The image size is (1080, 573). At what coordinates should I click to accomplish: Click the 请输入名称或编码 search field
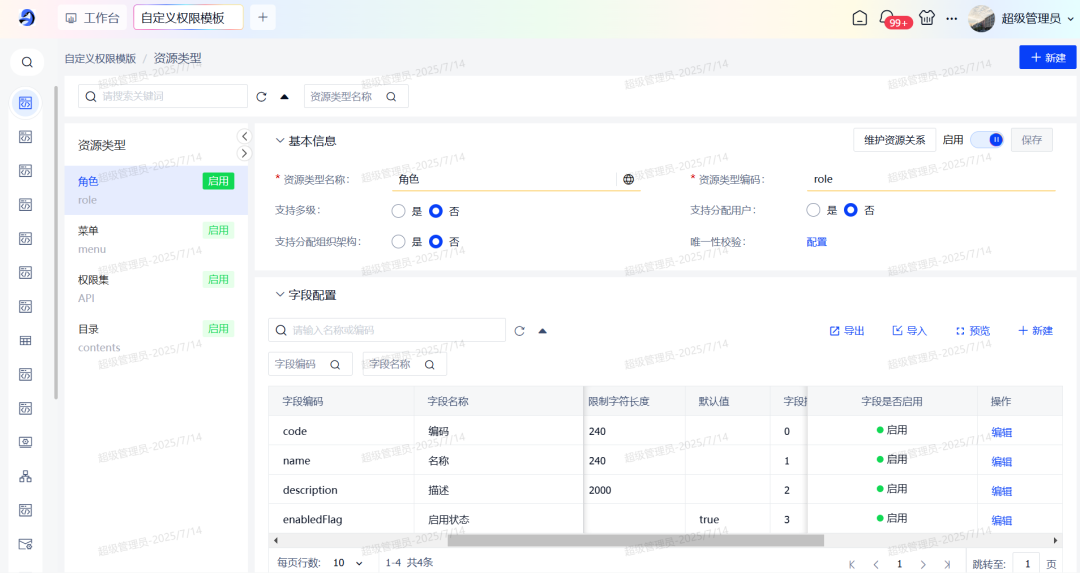click(x=396, y=330)
